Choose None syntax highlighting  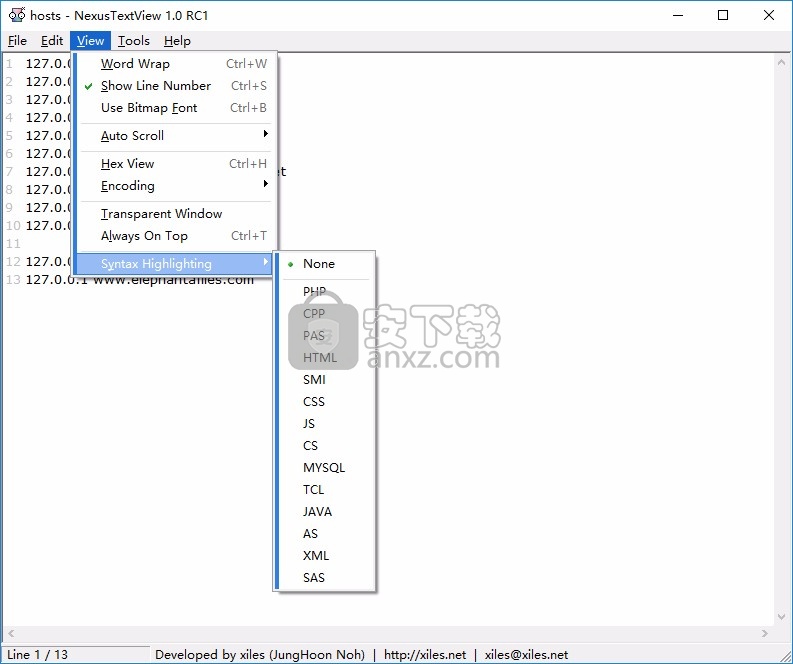327,264
